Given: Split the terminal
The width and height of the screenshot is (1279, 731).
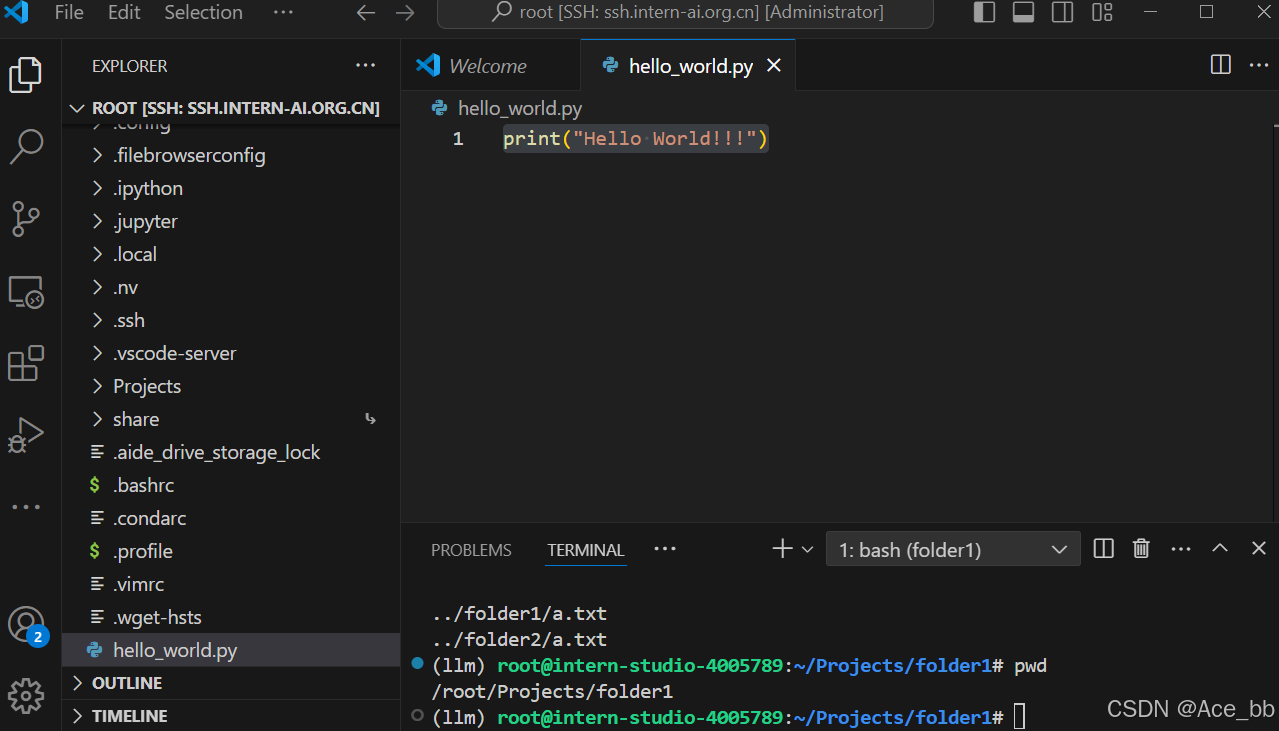Looking at the screenshot, I should point(1104,548).
